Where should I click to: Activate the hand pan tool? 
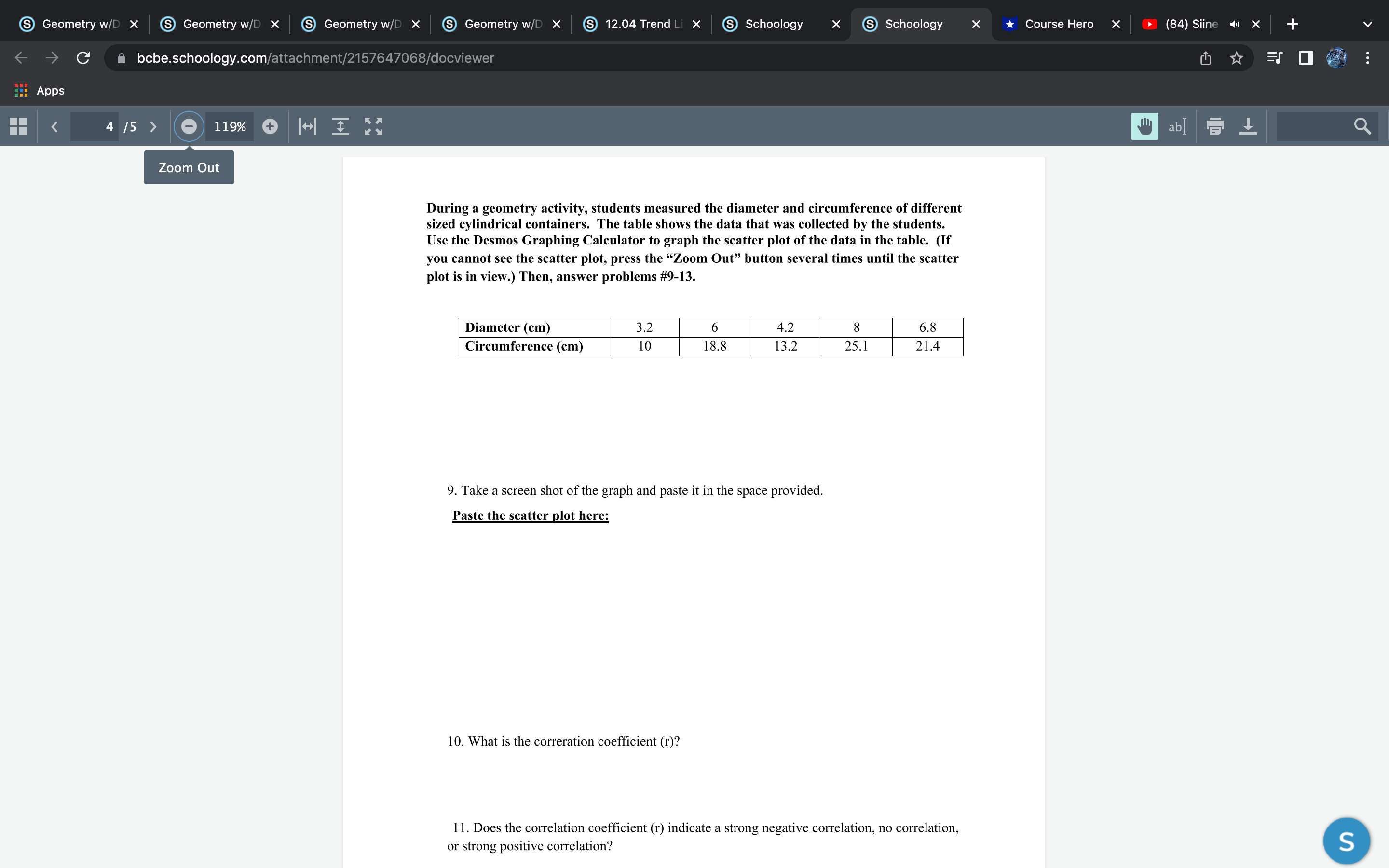[1144, 126]
